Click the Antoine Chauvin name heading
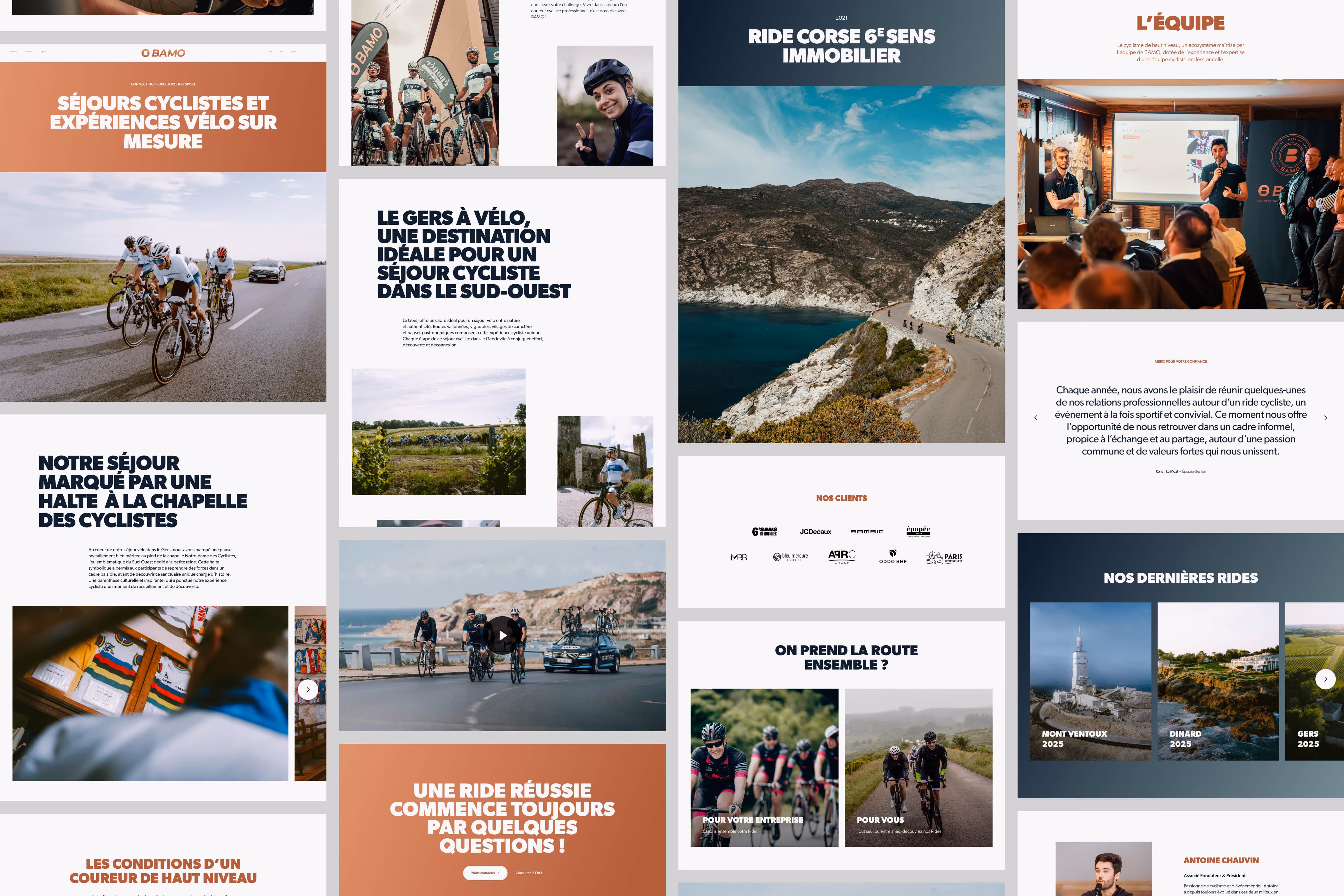Image resolution: width=1344 pixels, height=896 pixels. pos(1221,861)
